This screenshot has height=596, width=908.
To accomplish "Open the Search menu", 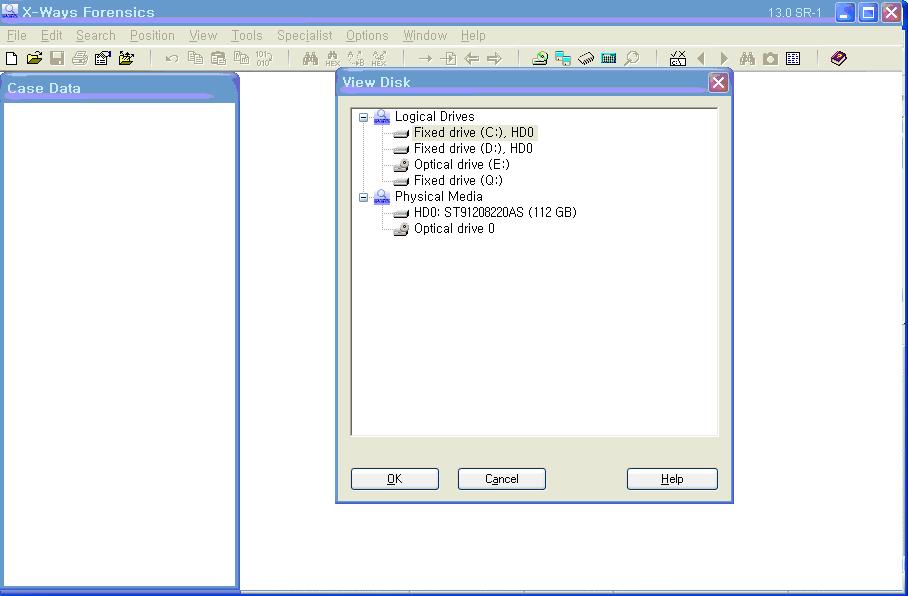I will 96,35.
